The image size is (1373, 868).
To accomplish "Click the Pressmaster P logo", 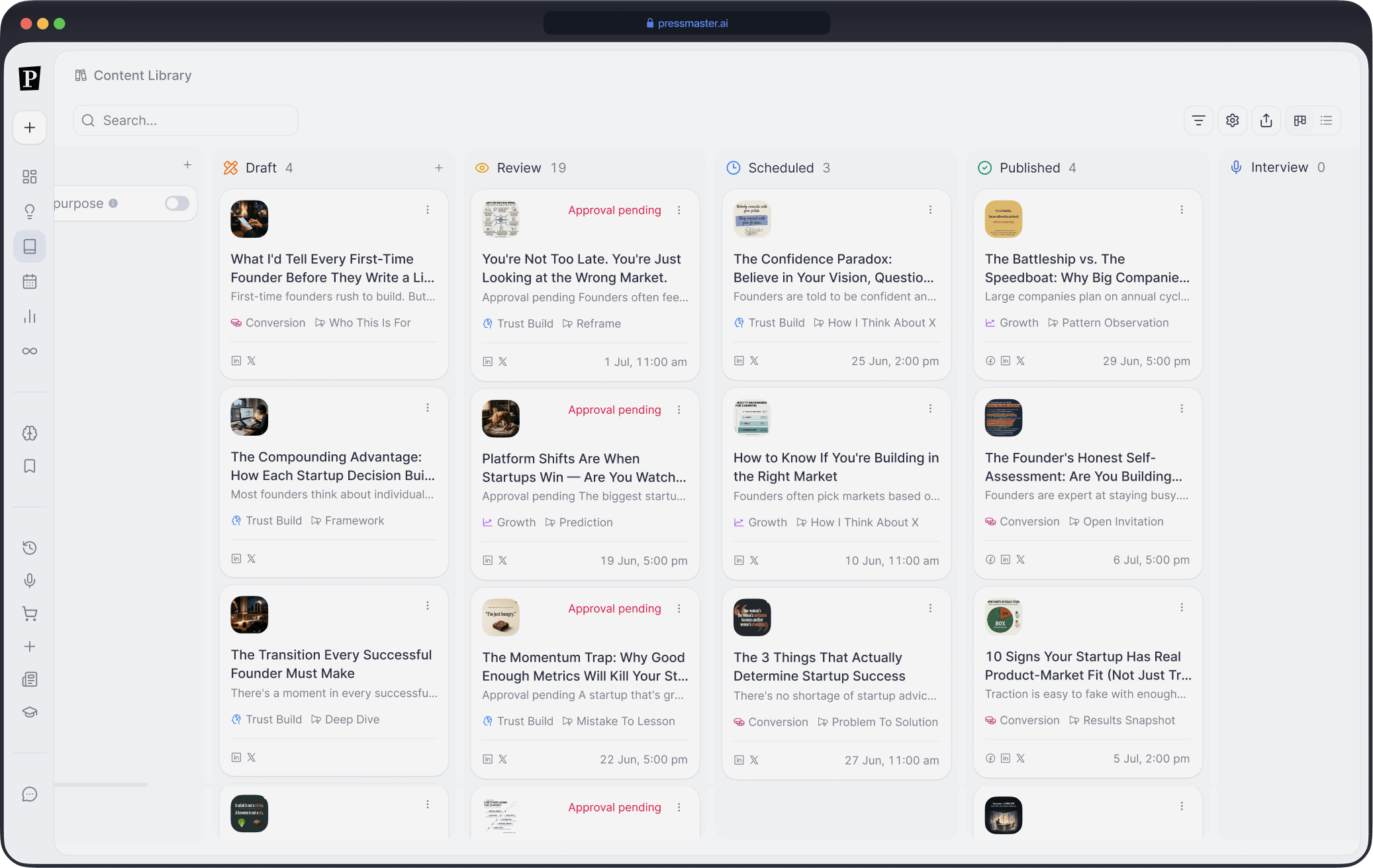I will click(x=30, y=78).
